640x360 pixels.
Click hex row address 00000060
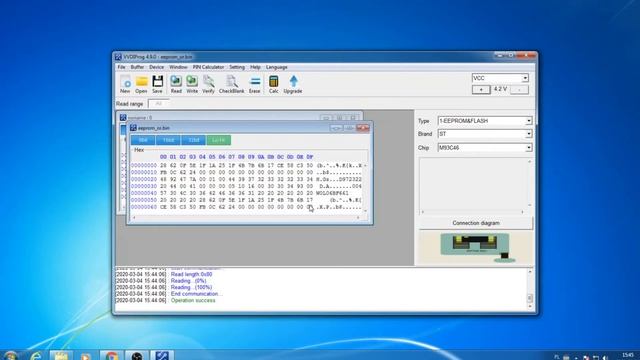click(144, 207)
